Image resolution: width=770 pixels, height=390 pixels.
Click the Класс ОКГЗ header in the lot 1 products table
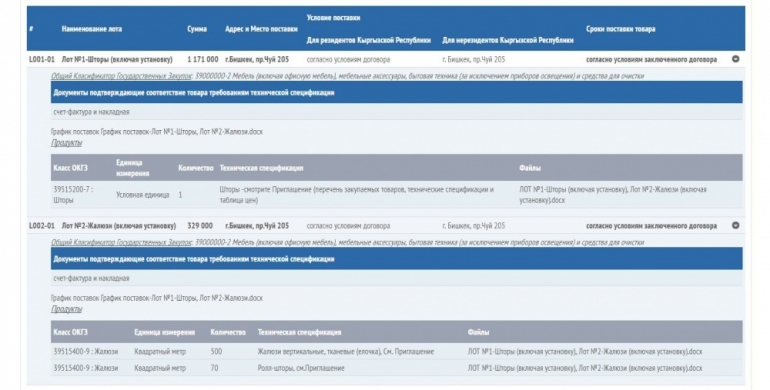click(71, 168)
